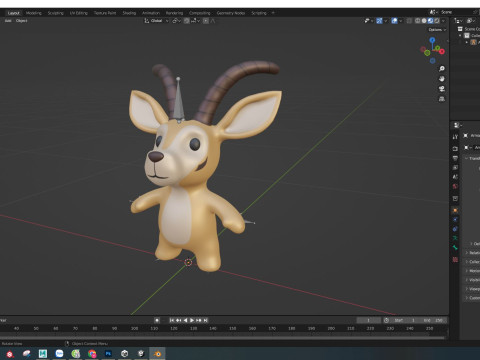Open the Geometry Nodes workspace tab
The height and width of the screenshot is (360, 480).
231,13
